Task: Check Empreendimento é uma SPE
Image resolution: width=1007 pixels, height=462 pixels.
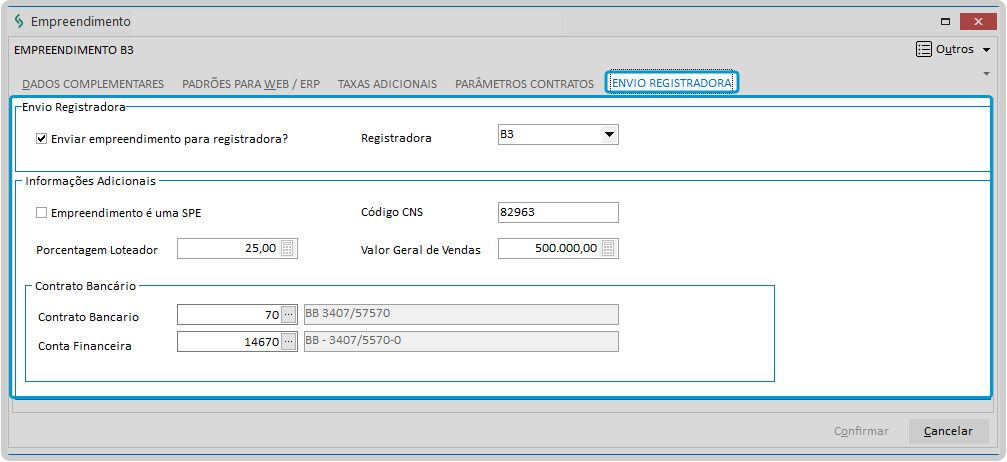Action: (42, 213)
